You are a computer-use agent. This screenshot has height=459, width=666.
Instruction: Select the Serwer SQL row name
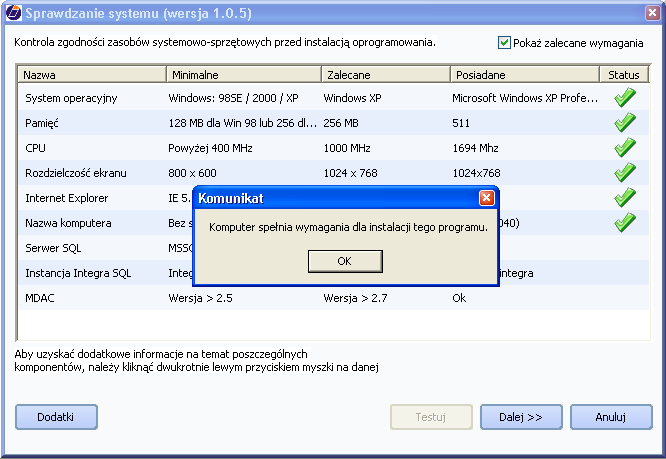click(53, 248)
